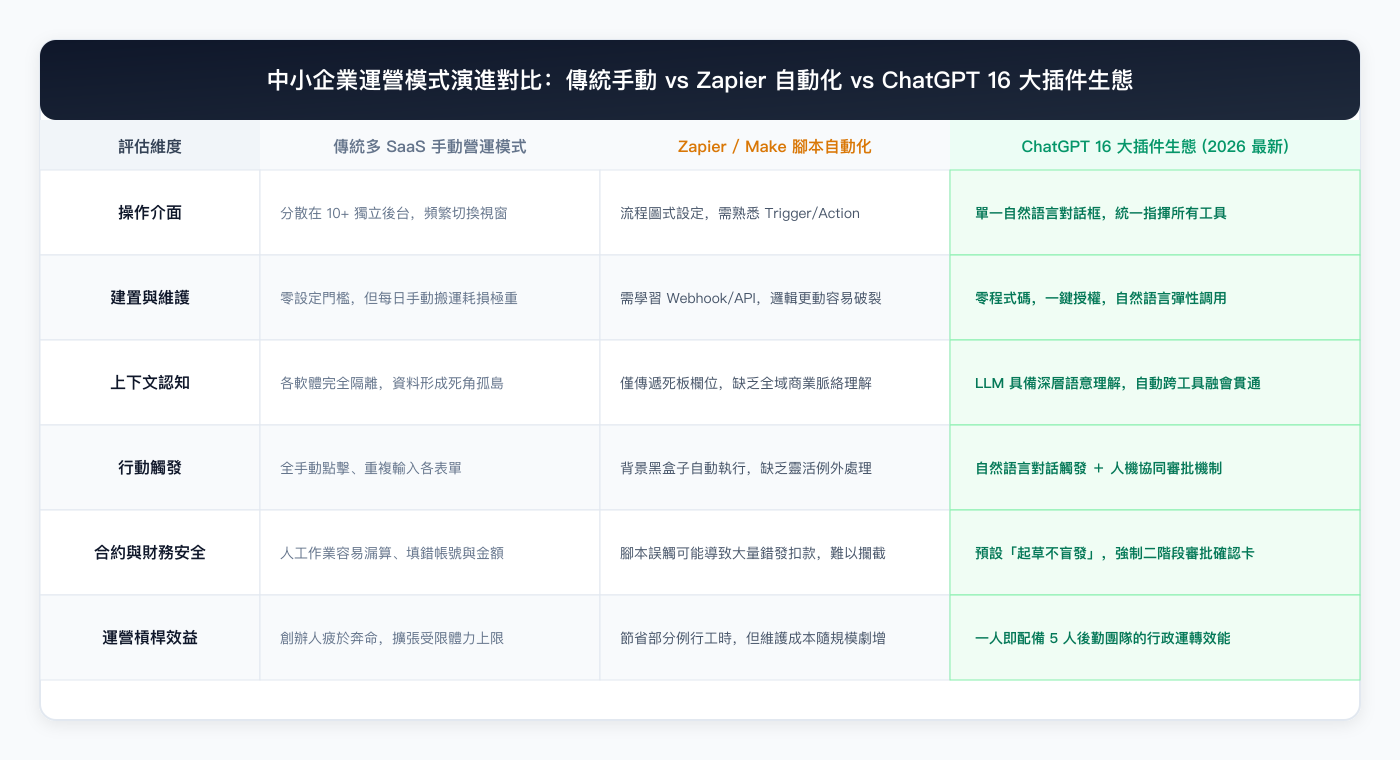
Task: Select cell 零設定門檻，但每日手動搬運耗損極重
Action: tap(430, 298)
